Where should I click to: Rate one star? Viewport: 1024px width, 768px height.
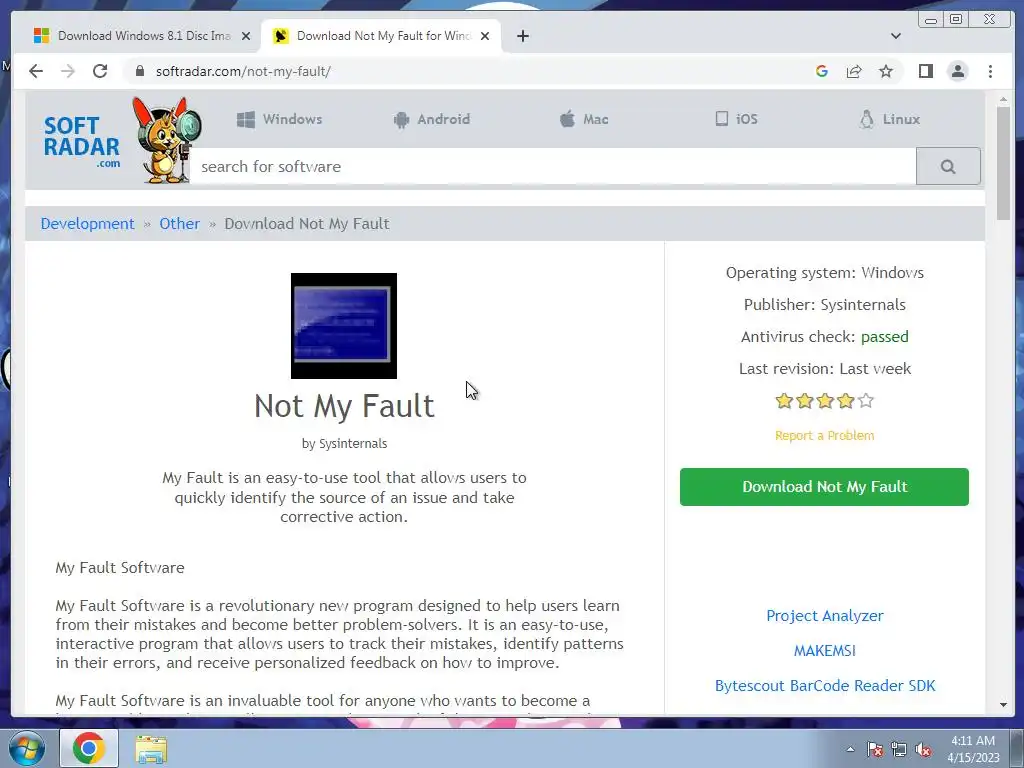(x=784, y=400)
